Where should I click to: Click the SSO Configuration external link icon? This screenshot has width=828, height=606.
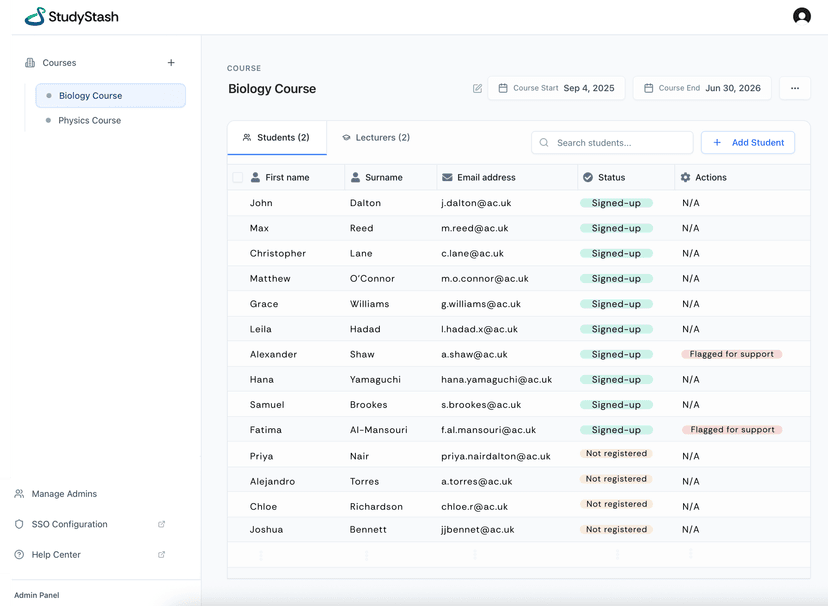point(162,524)
